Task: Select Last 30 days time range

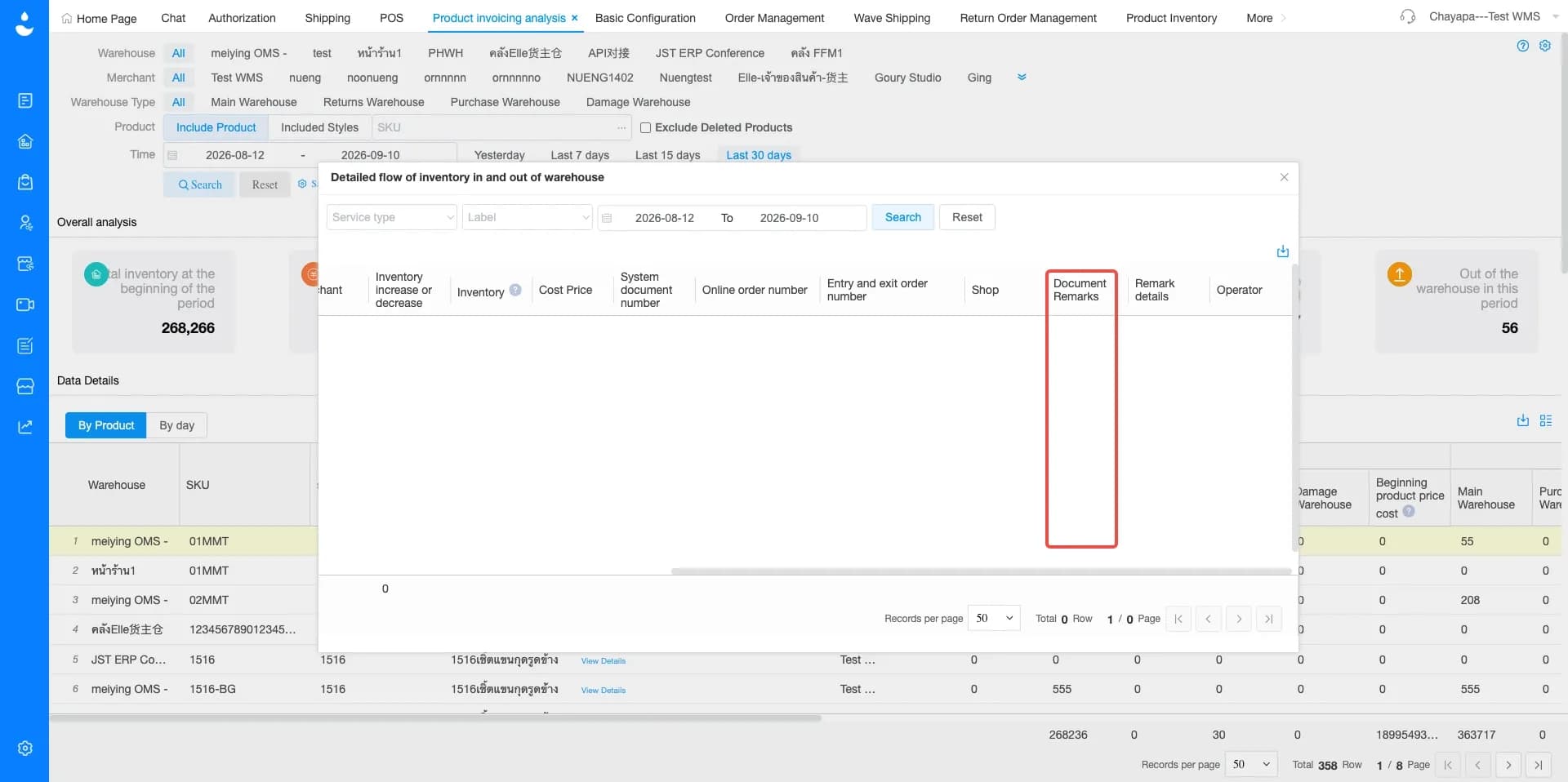Action: [759, 155]
